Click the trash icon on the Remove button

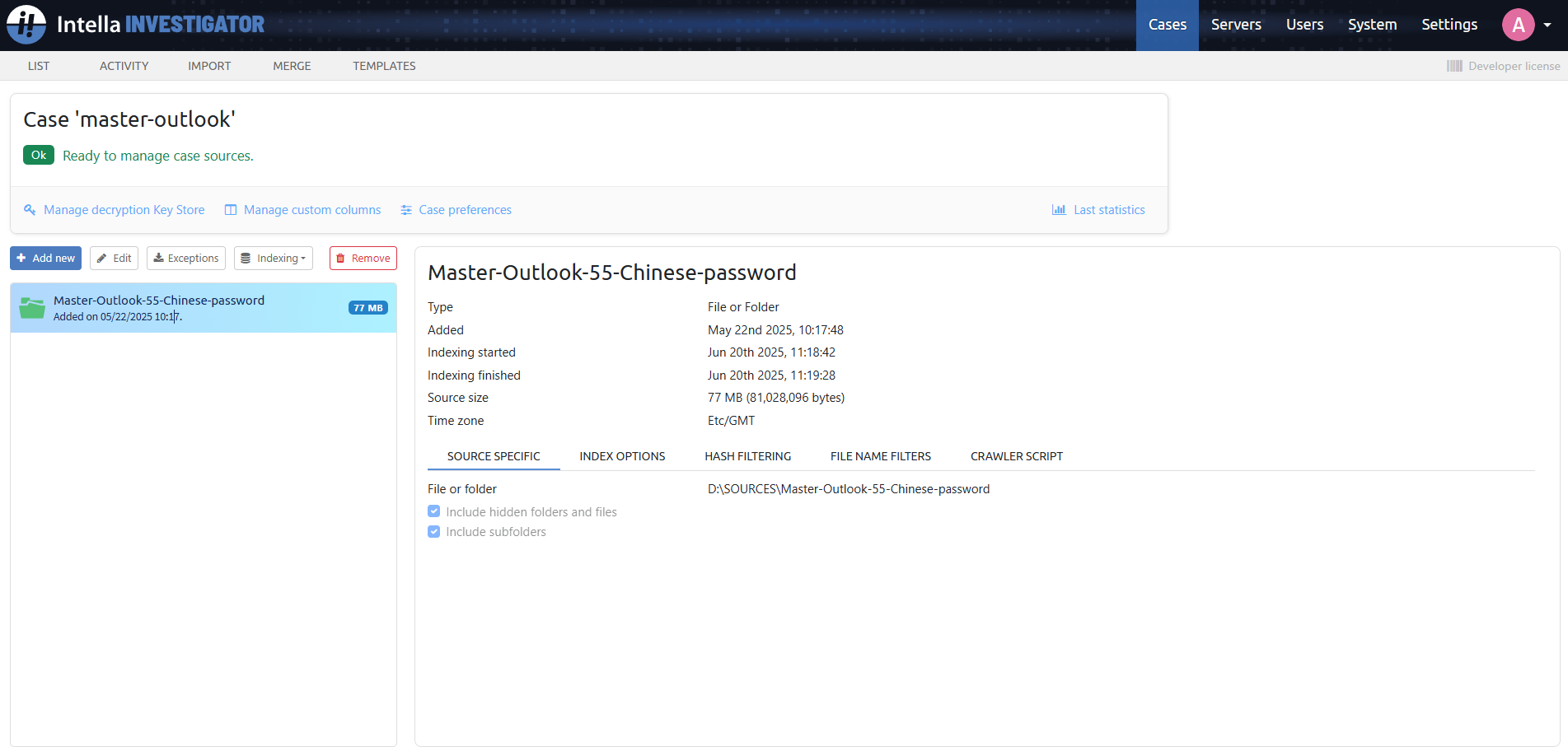[x=344, y=258]
